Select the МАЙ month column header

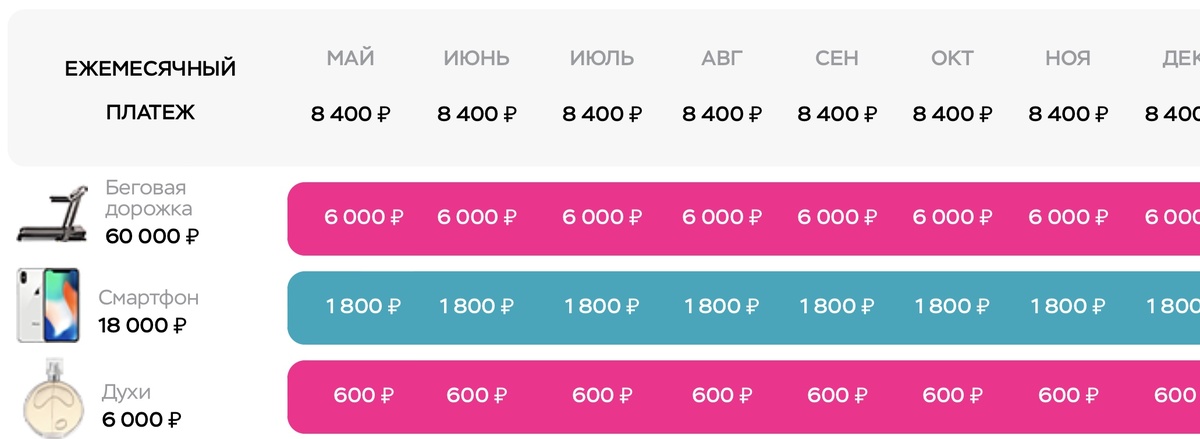(350, 58)
